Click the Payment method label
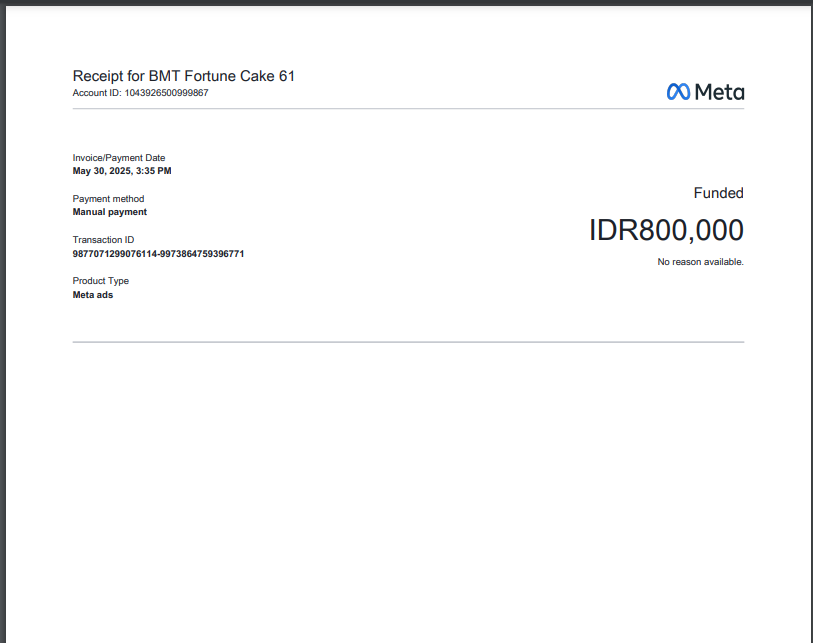The width and height of the screenshot is (813, 643). pyautogui.click(x=108, y=199)
